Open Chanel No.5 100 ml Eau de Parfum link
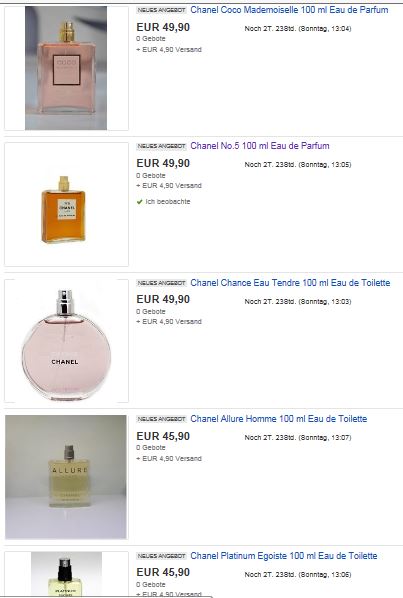Image resolution: width=403 pixels, height=598 pixels. tap(260, 146)
